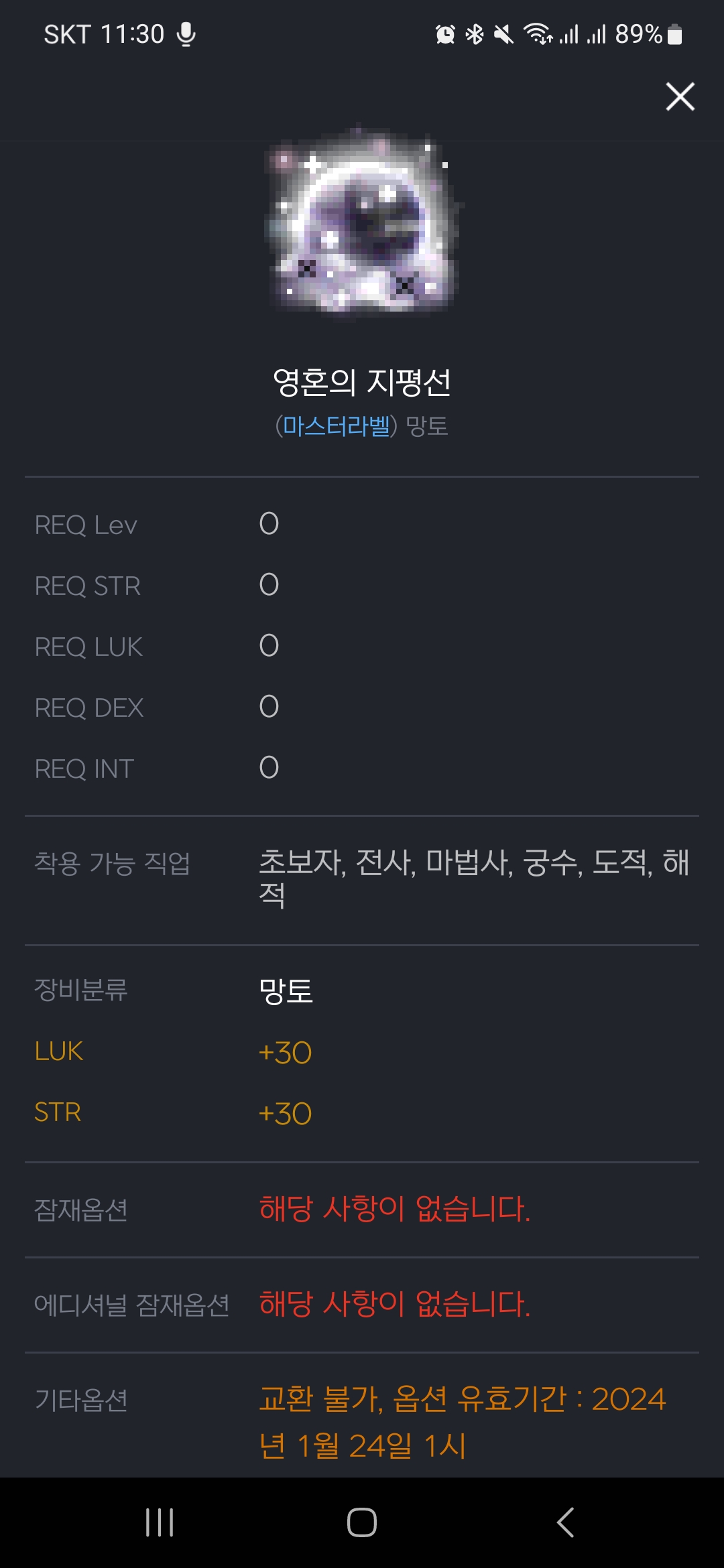Tap the muted sound status icon
This screenshot has height=1568, width=724.
pos(503,34)
